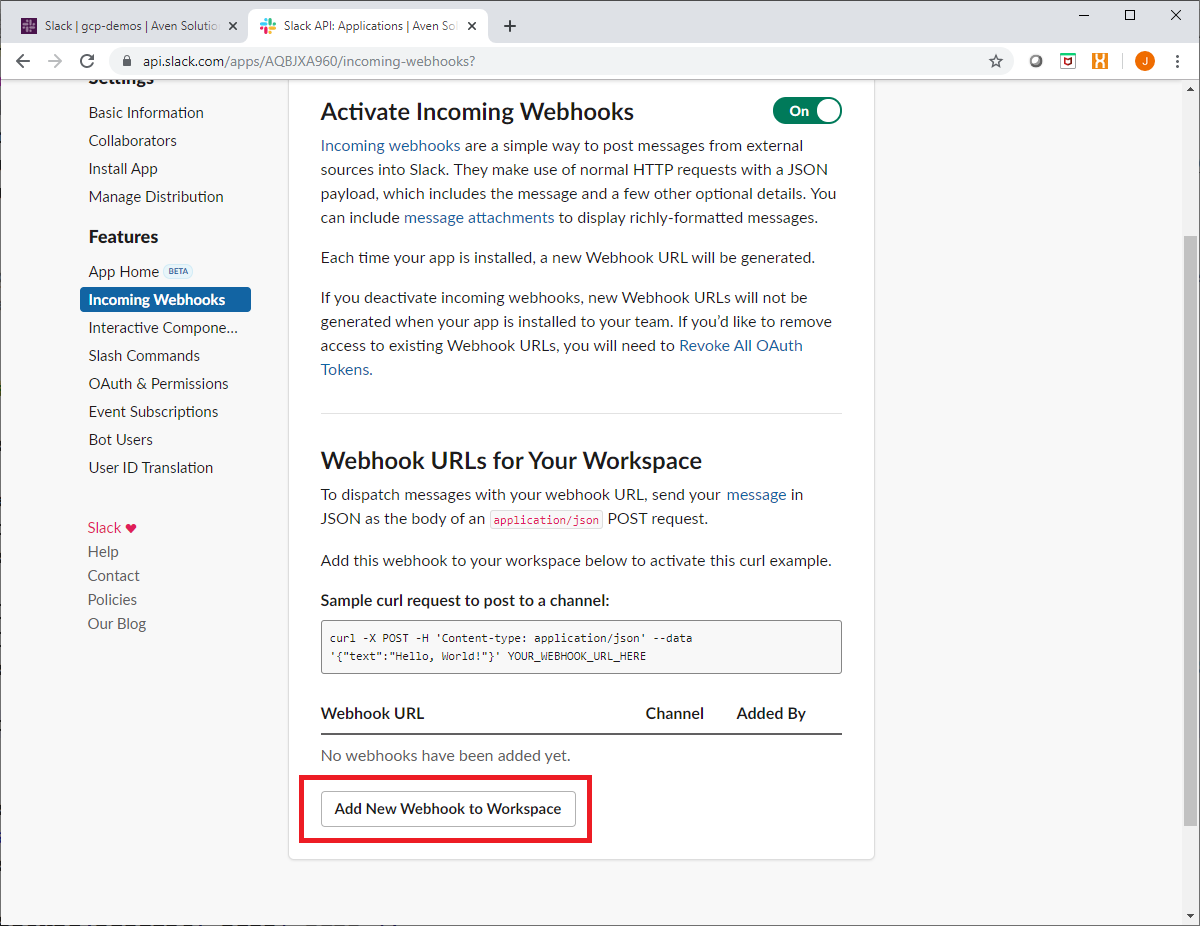Switch to the Slack gcp-demos tab
Viewport: 1200px width, 926px height.
click(128, 26)
